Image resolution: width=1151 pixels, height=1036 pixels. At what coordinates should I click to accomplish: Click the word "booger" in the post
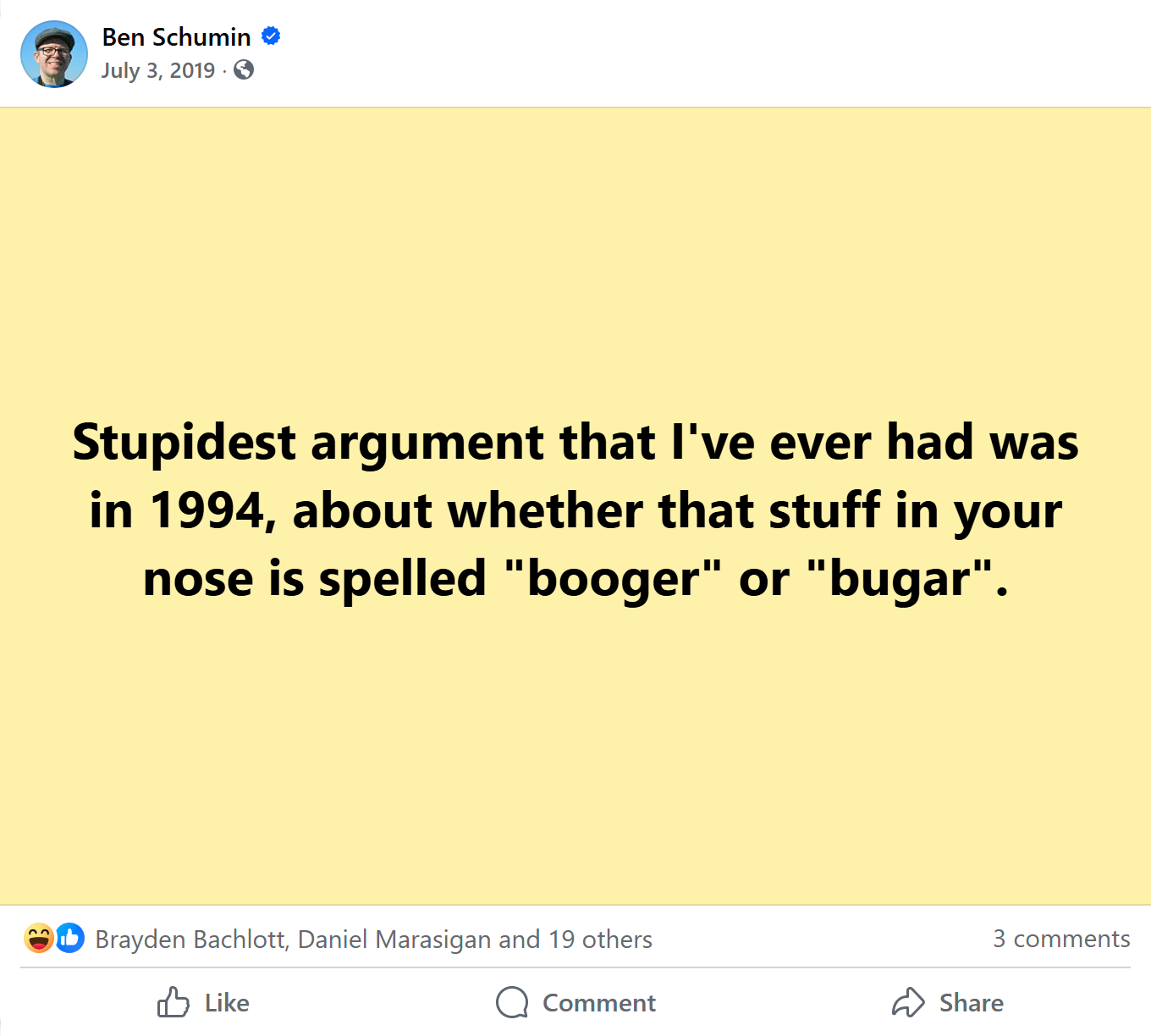pyautogui.click(x=614, y=580)
